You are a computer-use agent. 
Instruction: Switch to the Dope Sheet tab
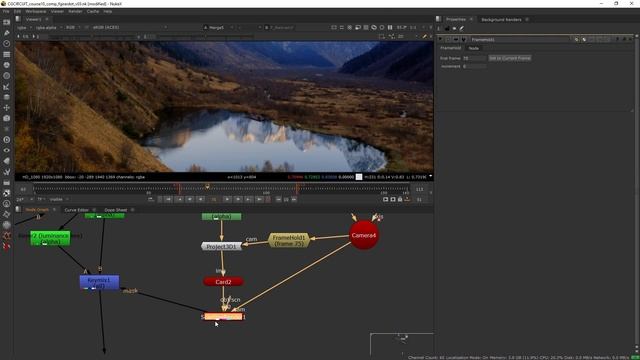coord(116,210)
